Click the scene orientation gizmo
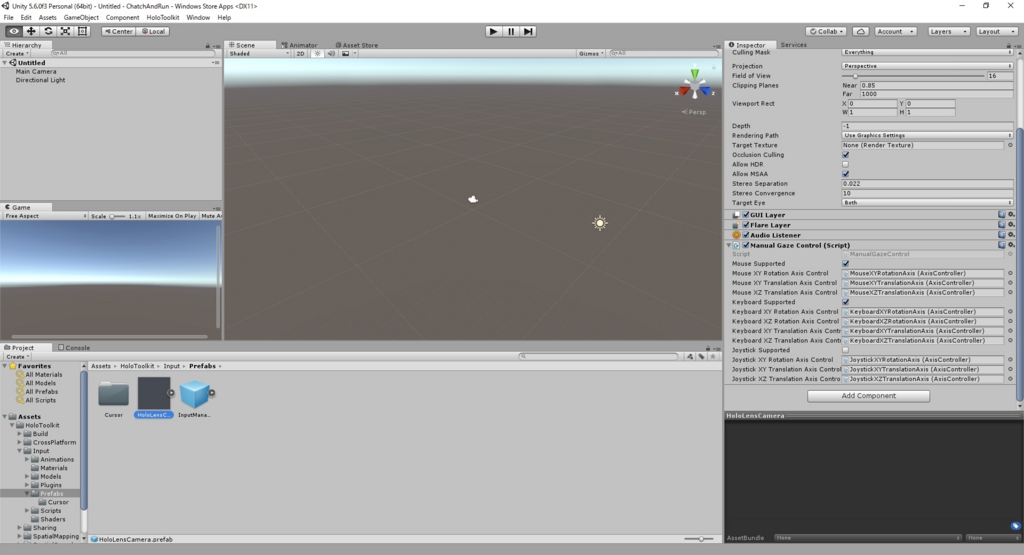1024x555 pixels. (x=694, y=86)
